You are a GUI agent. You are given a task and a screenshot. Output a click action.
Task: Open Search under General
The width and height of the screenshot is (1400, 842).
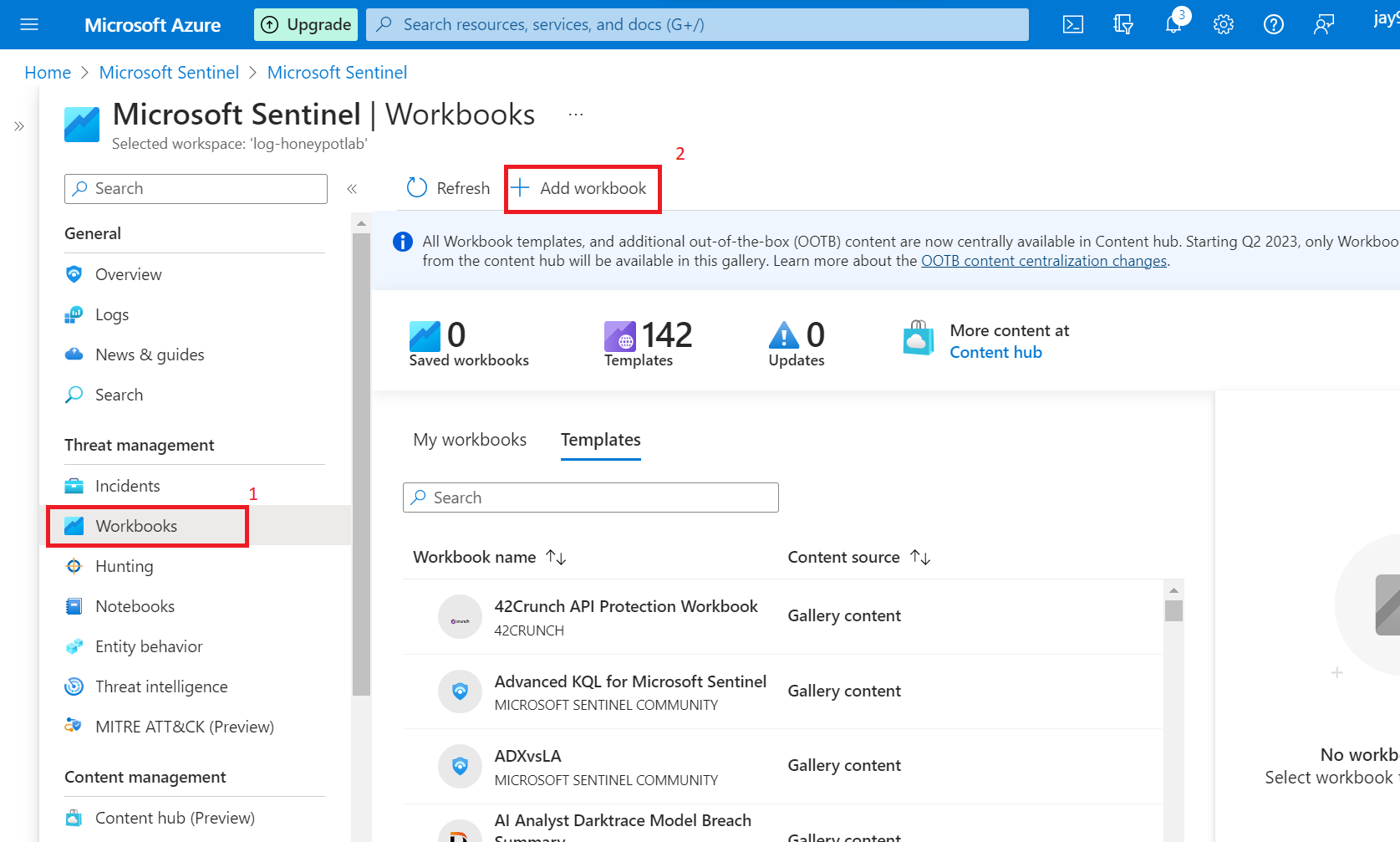(x=119, y=395)
